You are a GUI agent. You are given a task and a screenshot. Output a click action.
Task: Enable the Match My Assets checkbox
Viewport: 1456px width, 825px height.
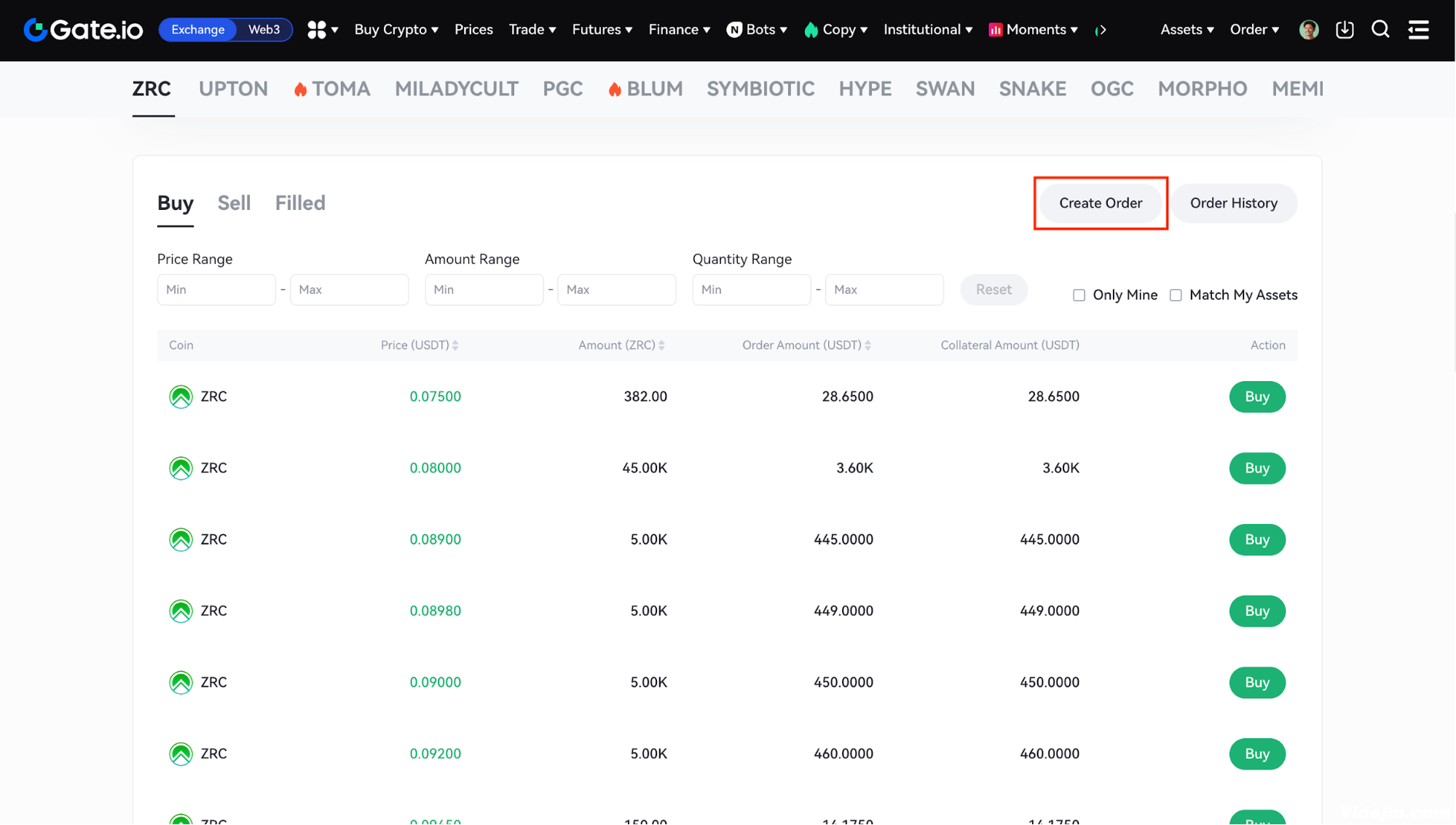tap(1176, 295)
